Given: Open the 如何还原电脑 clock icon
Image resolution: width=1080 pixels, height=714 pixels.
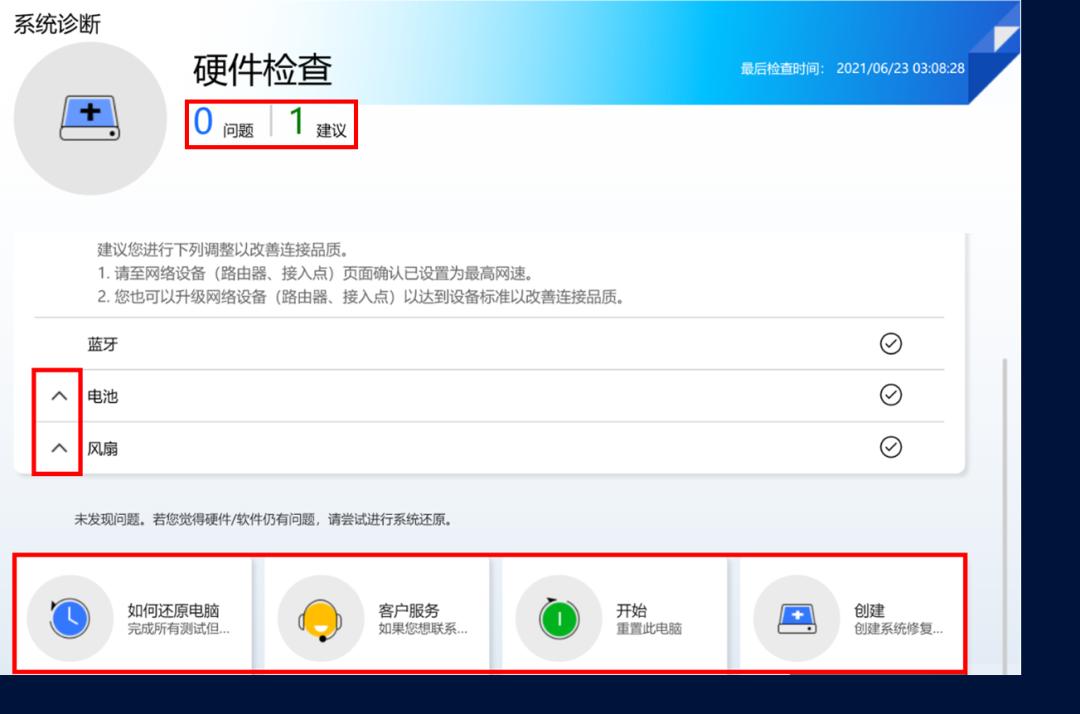Looking at the screenshot, I should 70,618.
